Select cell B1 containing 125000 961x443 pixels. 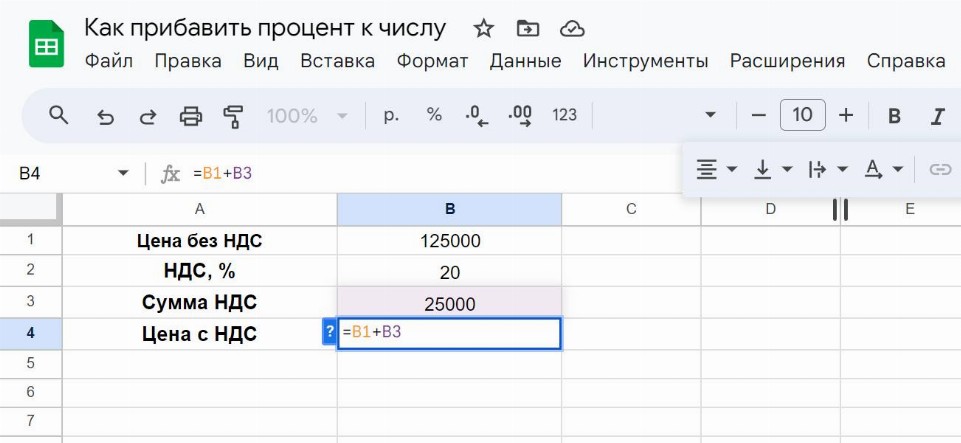point(449,241)
